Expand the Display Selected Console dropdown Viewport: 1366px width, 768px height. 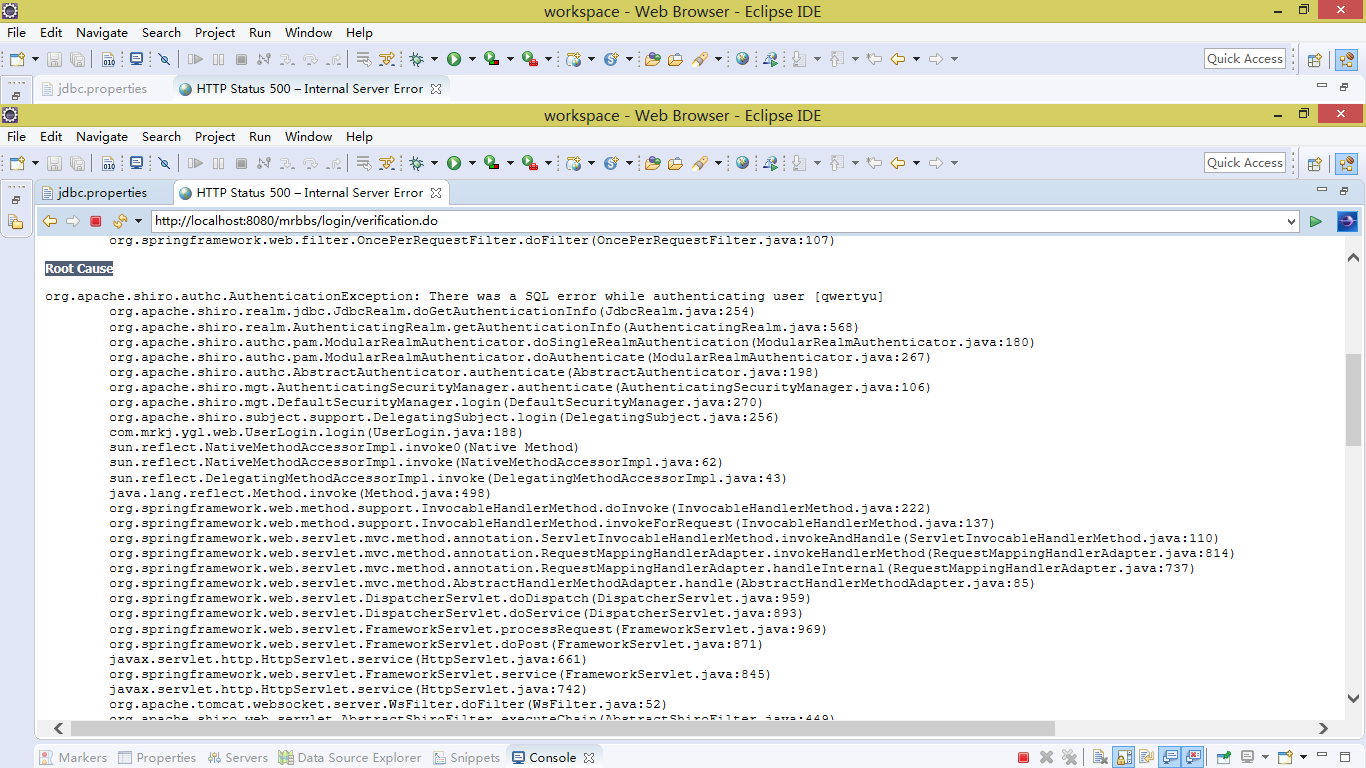pyautogui.click(x=1264, y=757)
